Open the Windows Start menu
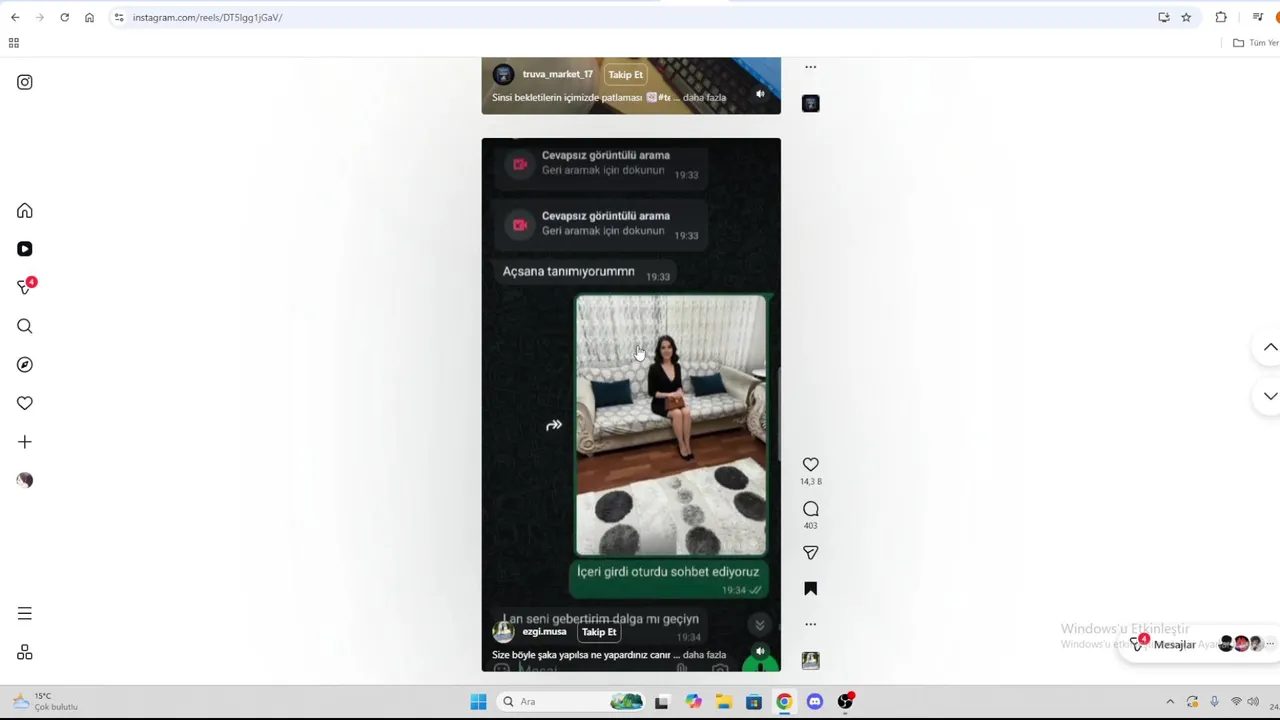 click(x=478, y=702)
